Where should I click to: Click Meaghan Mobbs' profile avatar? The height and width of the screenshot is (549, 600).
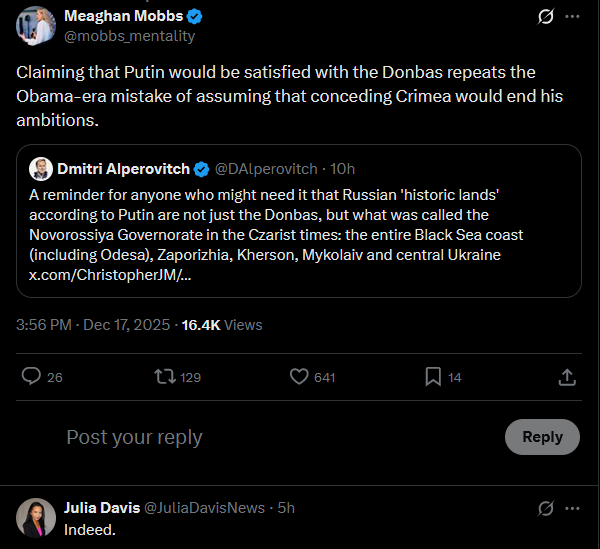tap(36, 24)
